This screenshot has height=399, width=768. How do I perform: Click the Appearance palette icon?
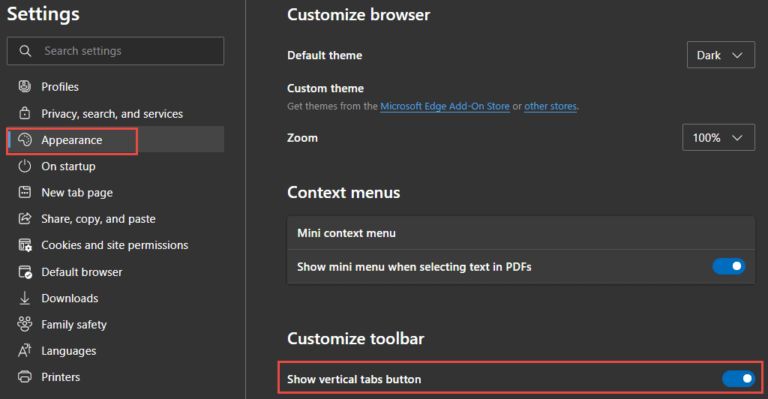coord(24,140)
